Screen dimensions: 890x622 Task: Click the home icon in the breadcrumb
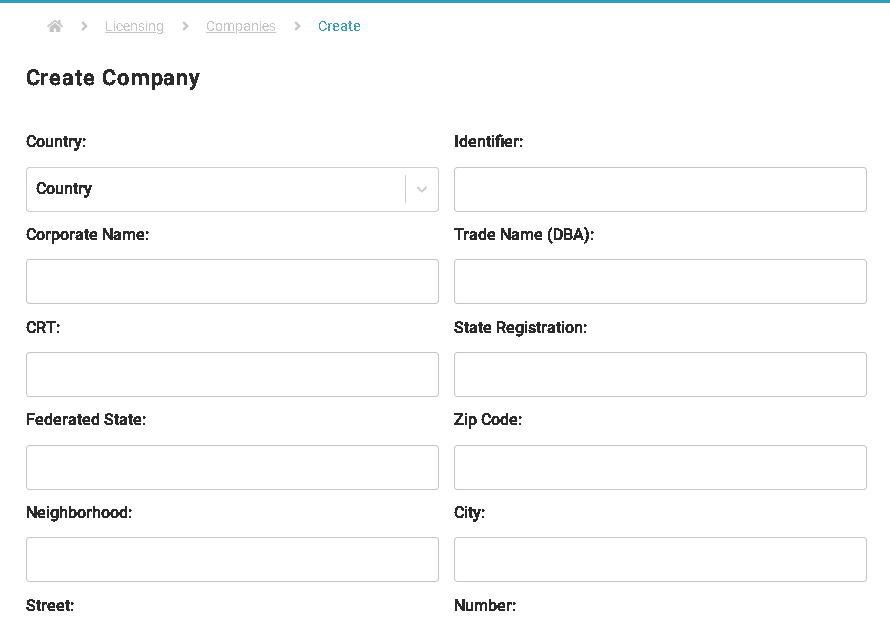point(55,26)
